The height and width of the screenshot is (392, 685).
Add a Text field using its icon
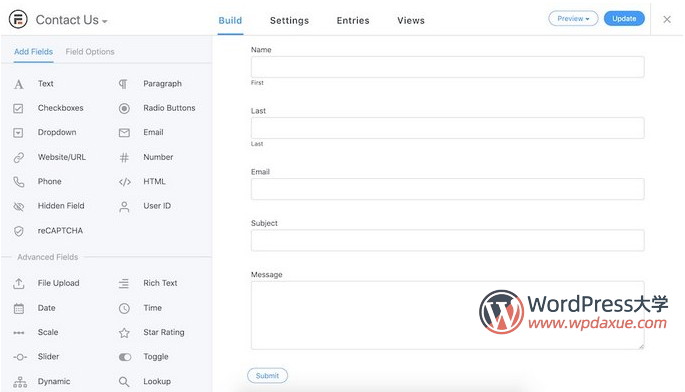coord(19,84)
